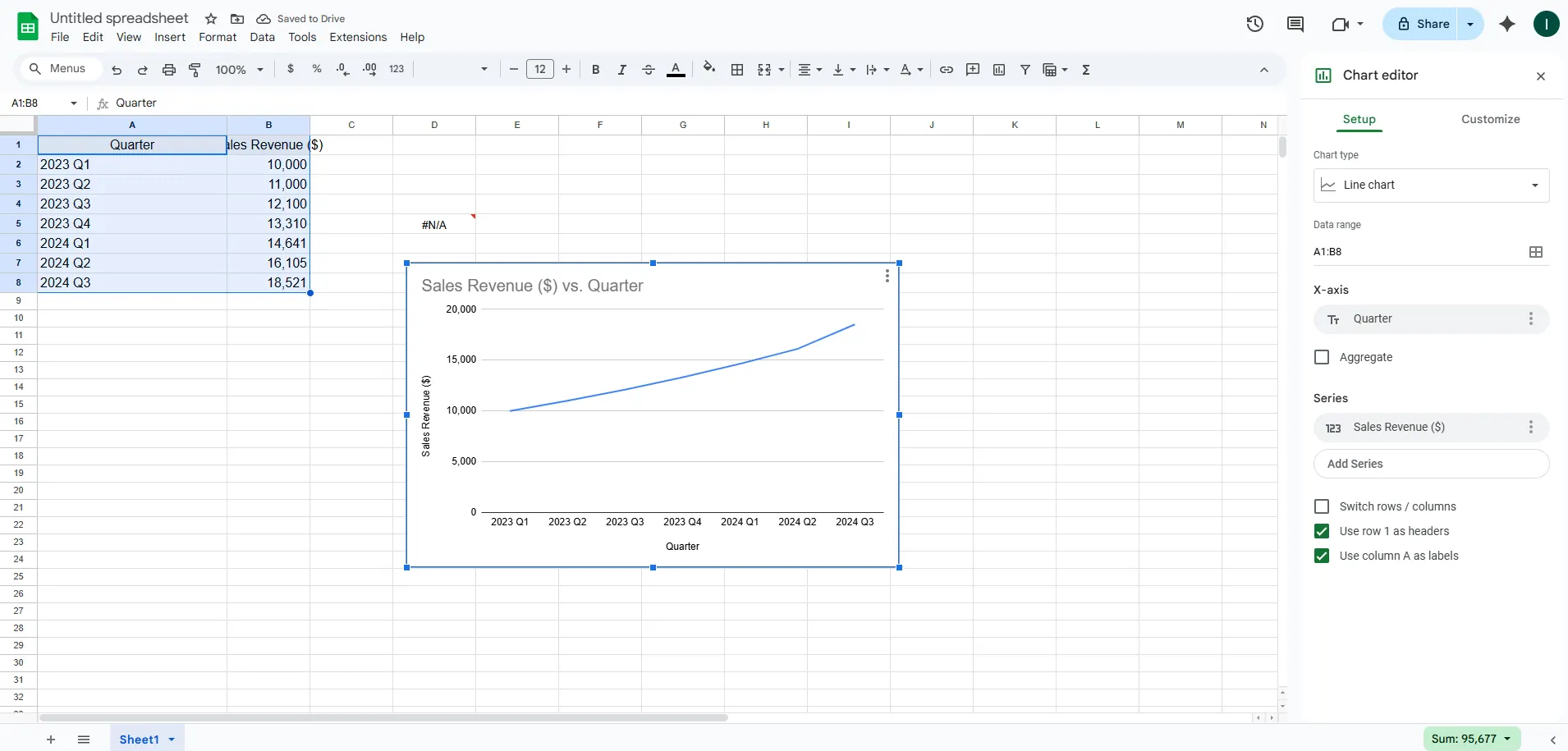Open the select data range grid icon
This screenshot has width=1568, height=751.
[x=1536, y=252]
